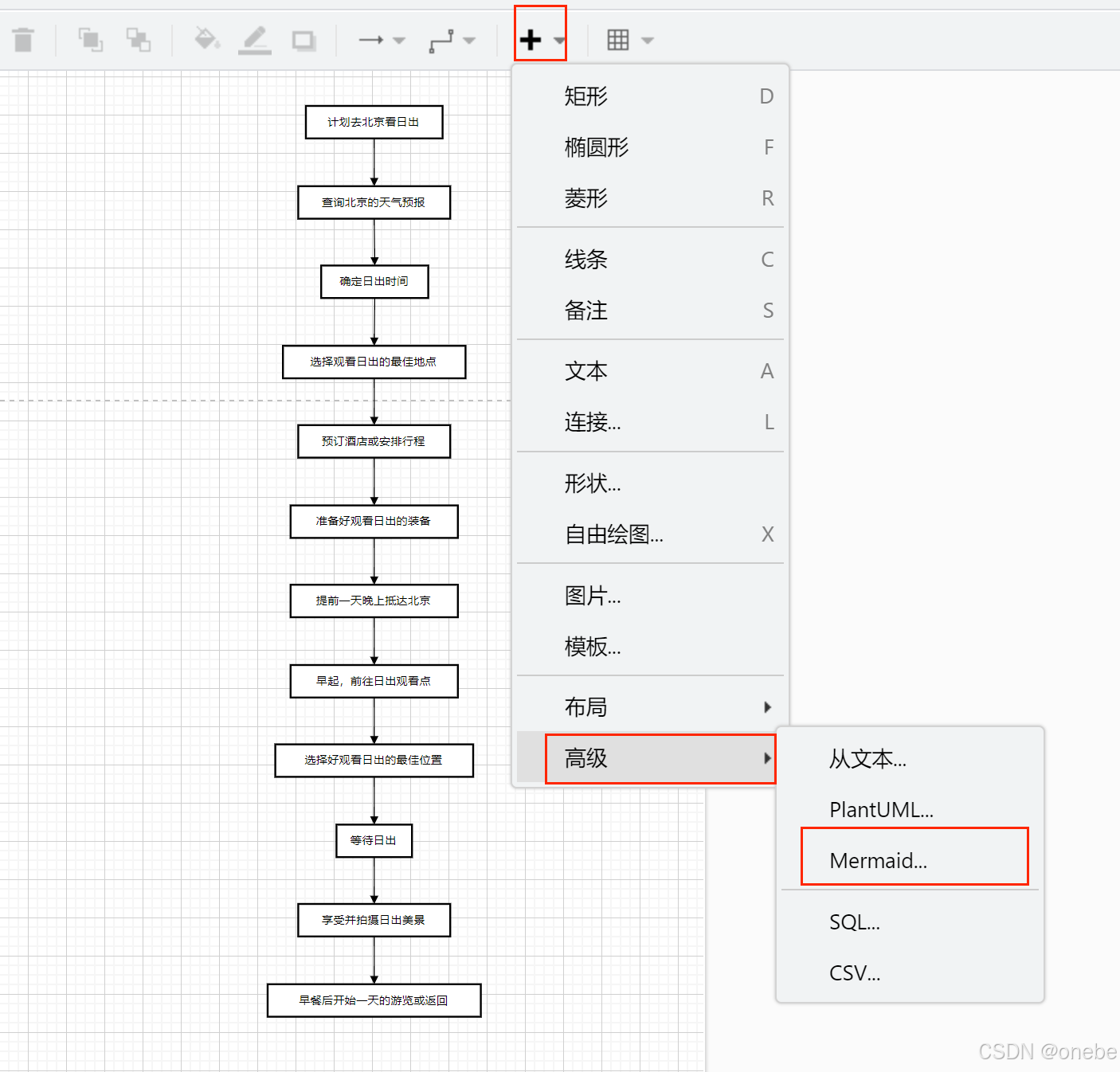
Task: Select the 计划去北京看日出 flowchart box
Action: click(x=374, y=122)
